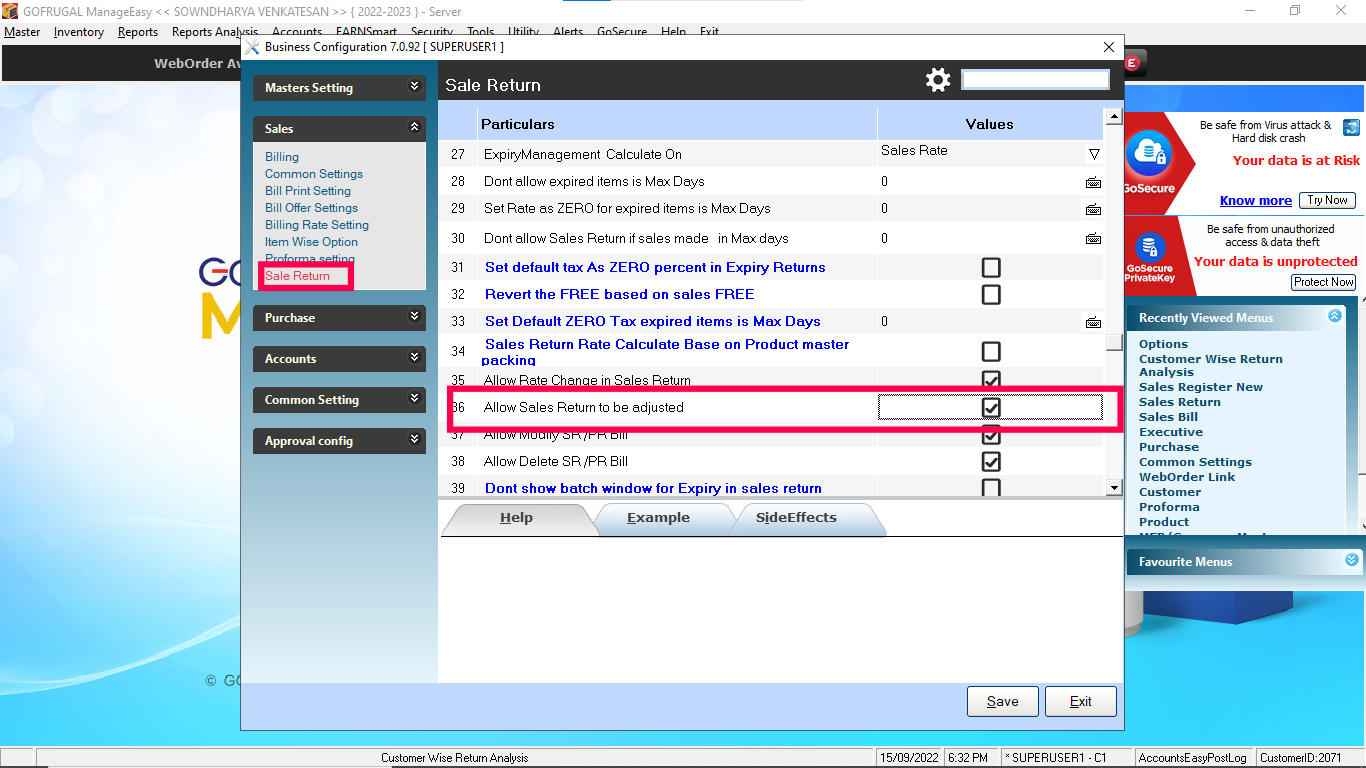Viewport: 1366px width, 768px height.
Task: Focus the search field in Sale Return header
Action: click(x=1035, y=80)
